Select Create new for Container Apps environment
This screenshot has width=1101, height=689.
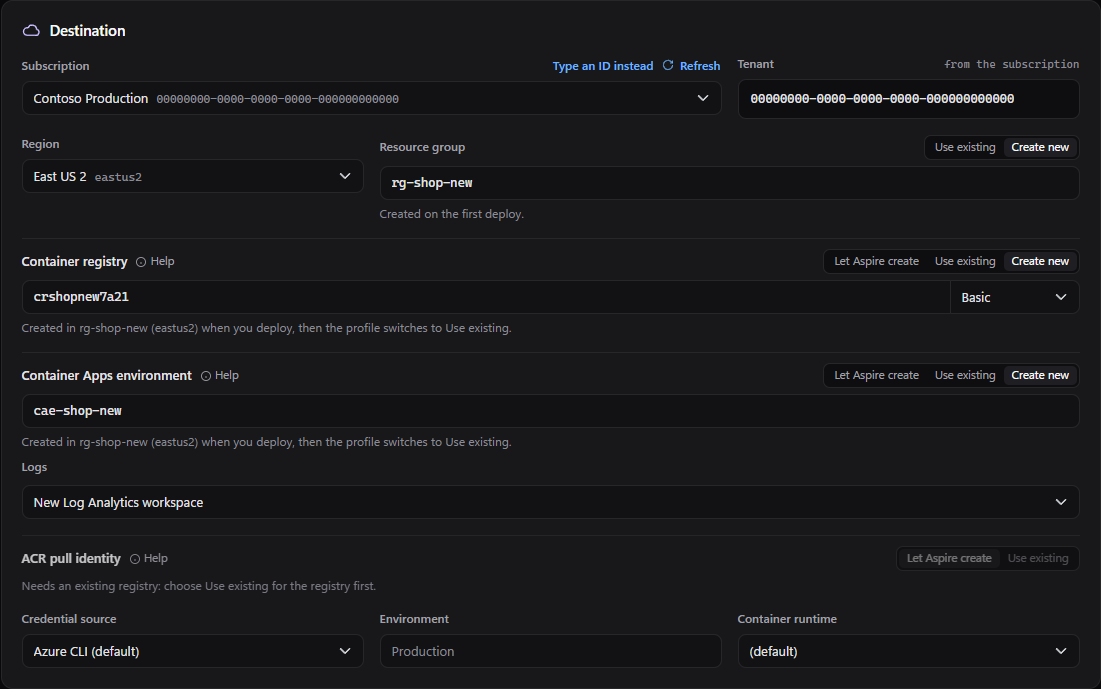[1040, 375]
